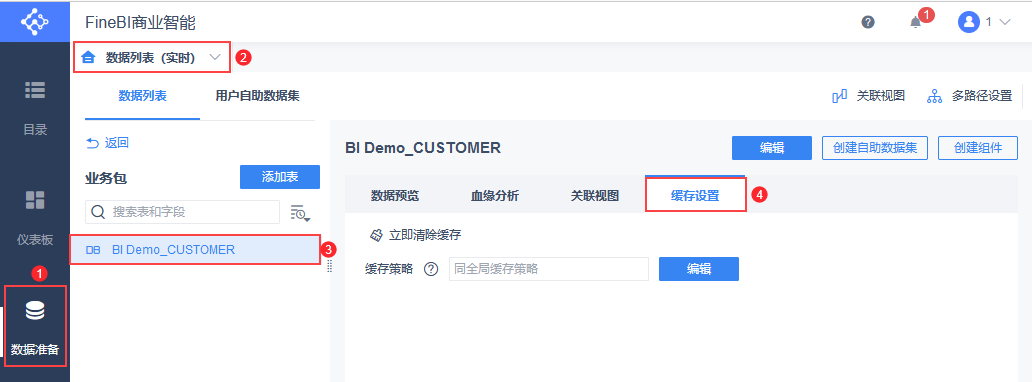Click the user avatar icon
The width and height of the screenshot is (1032, 382).
(x=968, y=22)
